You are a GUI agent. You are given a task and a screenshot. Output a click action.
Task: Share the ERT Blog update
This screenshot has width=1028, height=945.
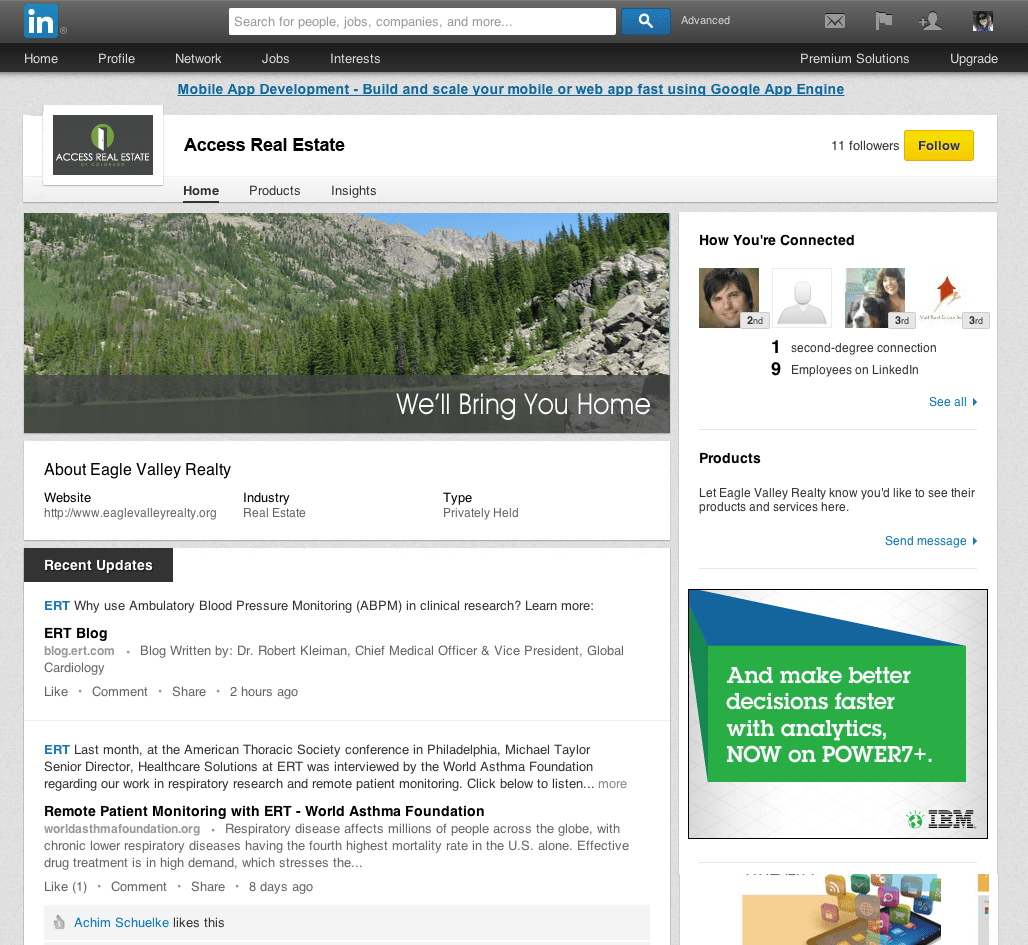pyautogui.click(x=189, y=691)
